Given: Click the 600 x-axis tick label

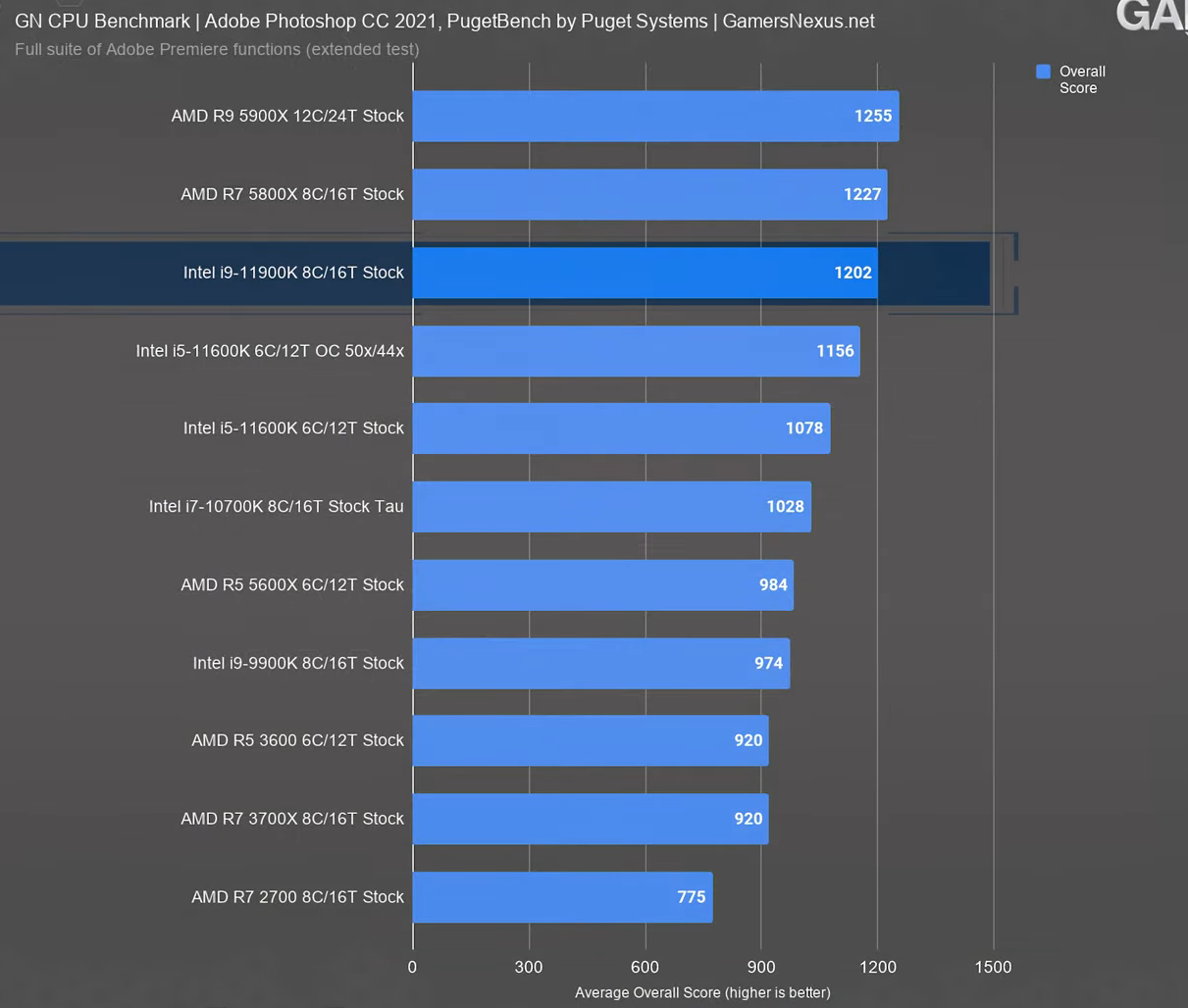Looking at the screenshot, I should click(645, 967).
